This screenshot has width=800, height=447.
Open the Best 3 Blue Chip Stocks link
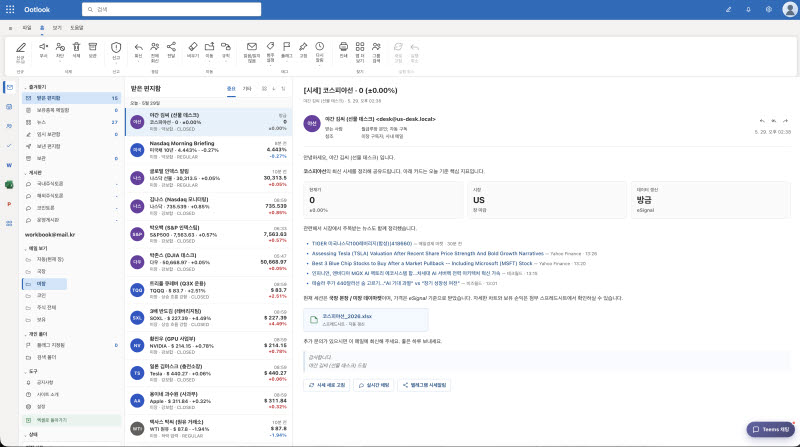coord(422,263)
